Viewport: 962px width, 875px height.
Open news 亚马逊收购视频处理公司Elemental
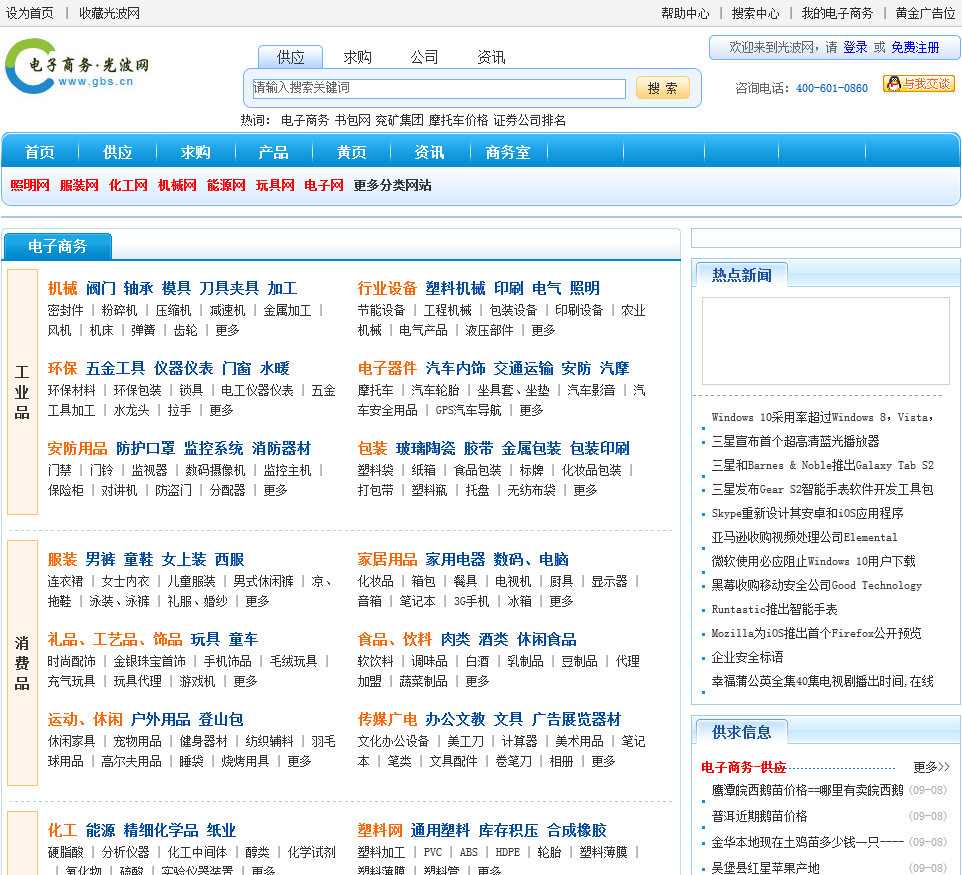(x=804, y=537)
